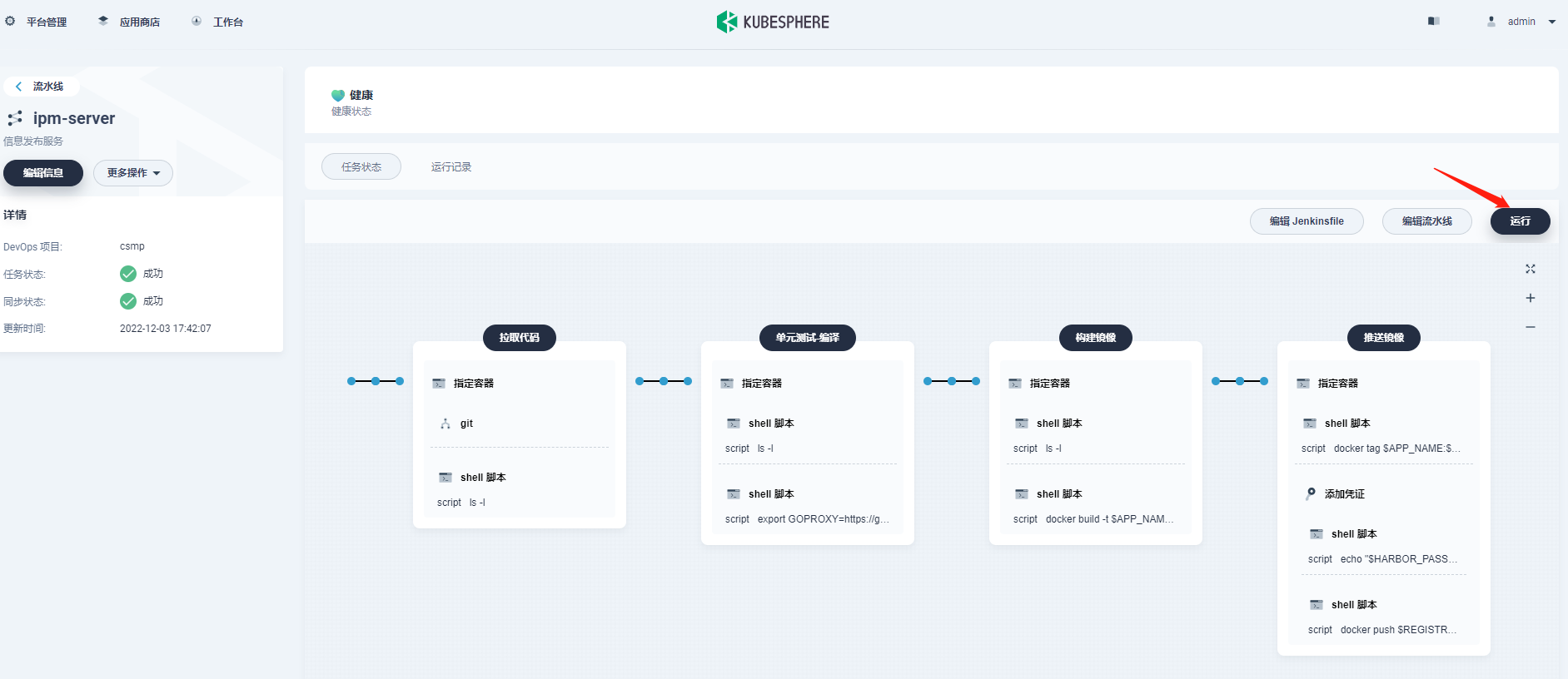Click 编辑流水线 button
The image size is (1568, 679).
(1427, 221)
